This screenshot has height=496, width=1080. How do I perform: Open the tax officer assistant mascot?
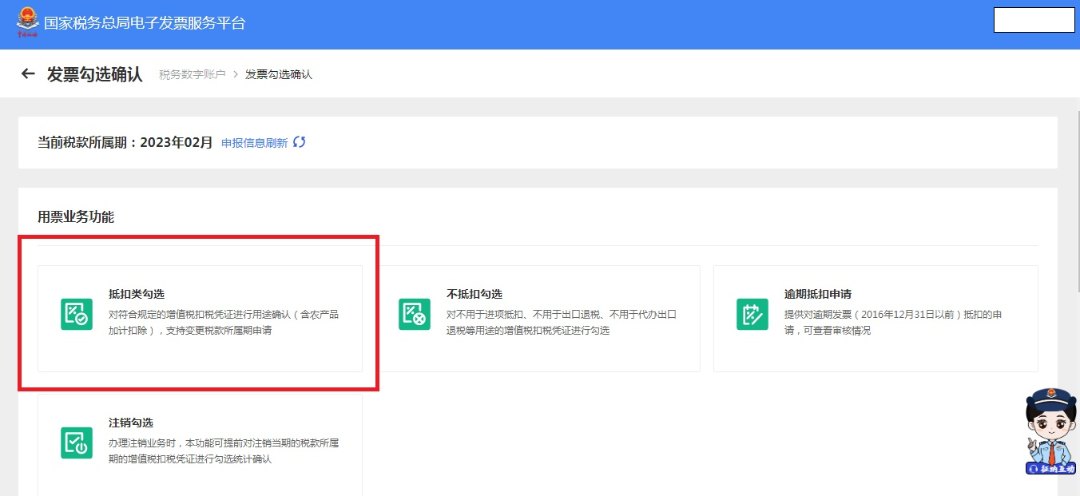click(1050, 431)
